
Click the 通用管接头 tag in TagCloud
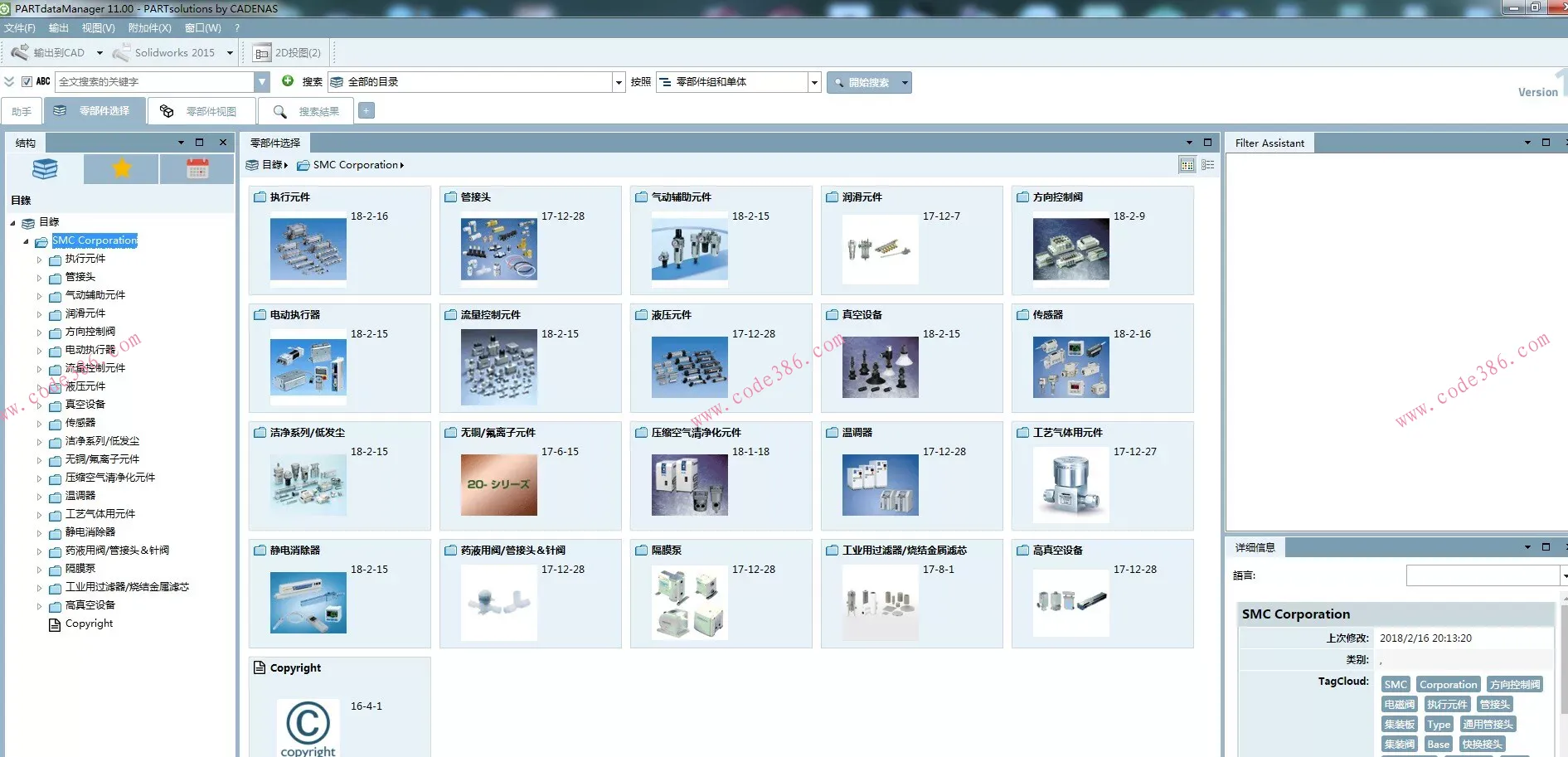click(x=1488, y=725)
